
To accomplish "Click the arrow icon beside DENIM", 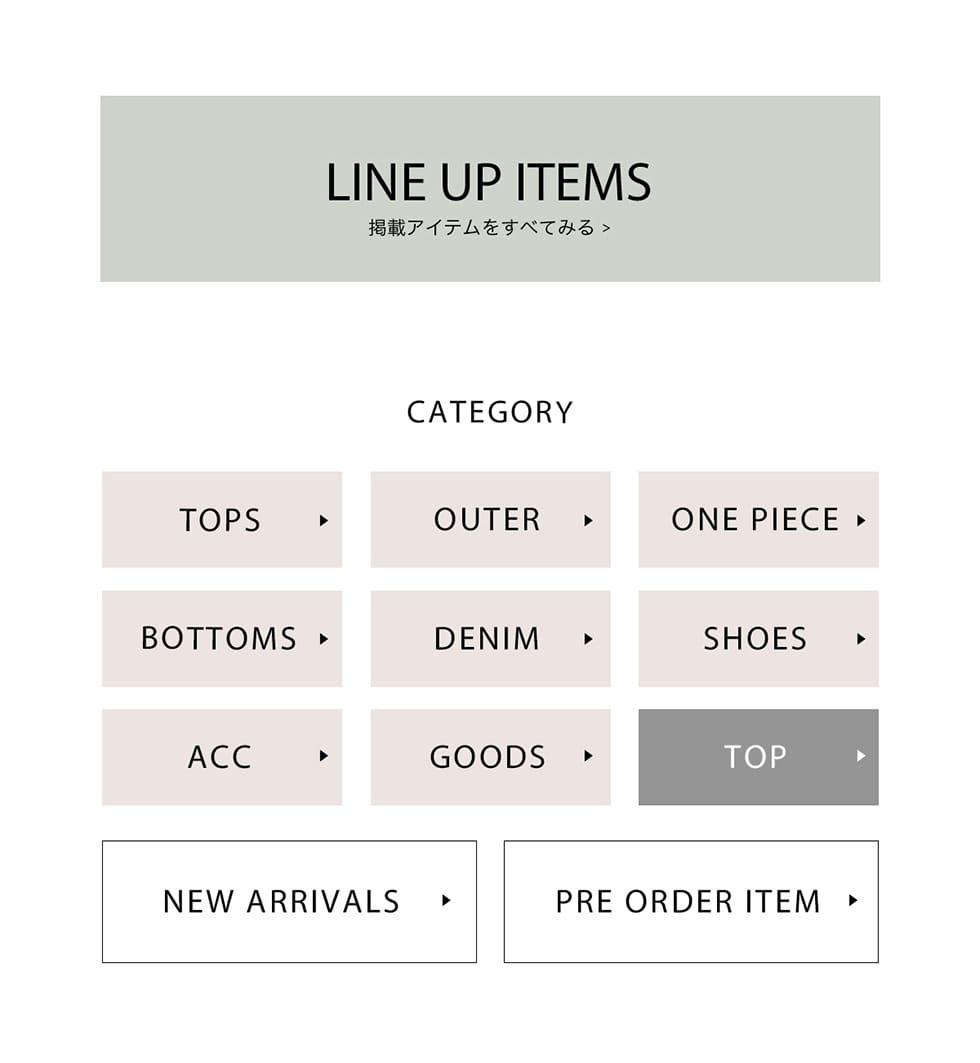I will 588,639.
